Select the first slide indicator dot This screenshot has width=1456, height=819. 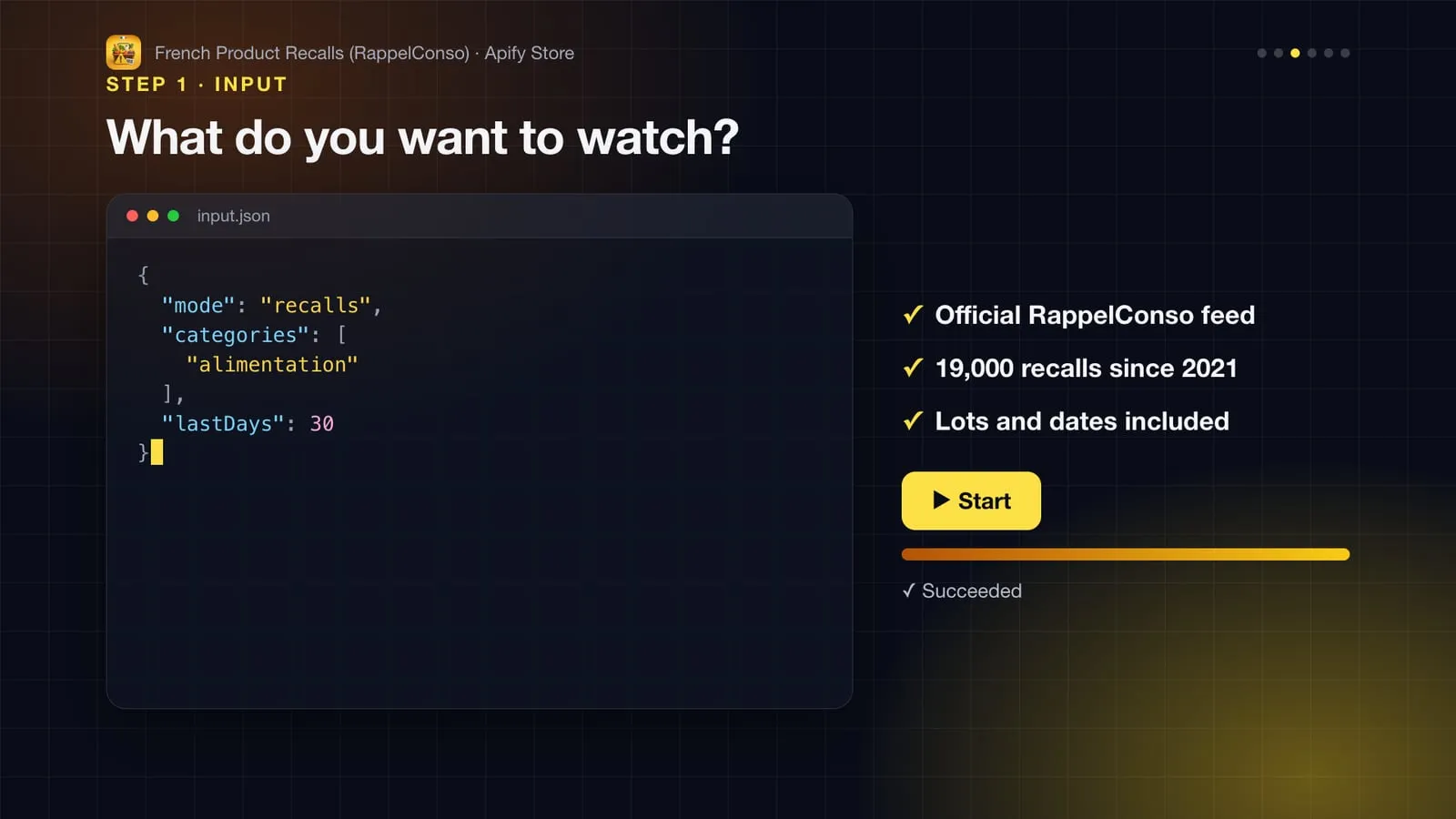tap(1261, 53)
